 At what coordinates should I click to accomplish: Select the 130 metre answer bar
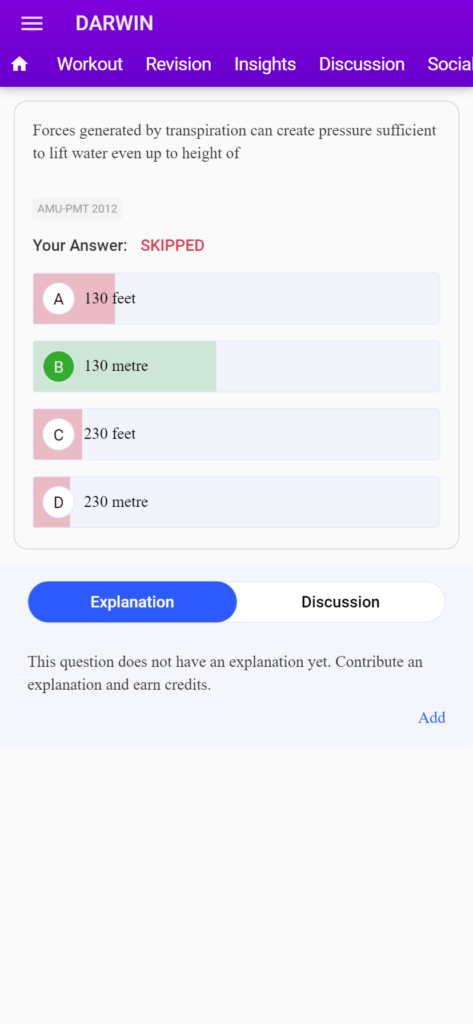pos(236,367)
